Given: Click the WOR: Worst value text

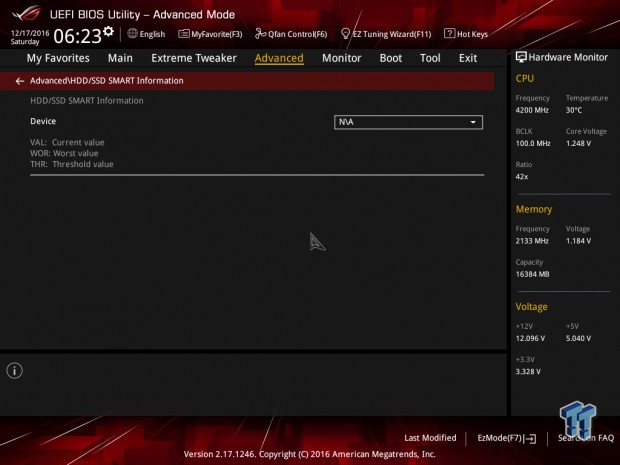Looking at the screenshot, I should pyautogui.click(x=64, y=153).
